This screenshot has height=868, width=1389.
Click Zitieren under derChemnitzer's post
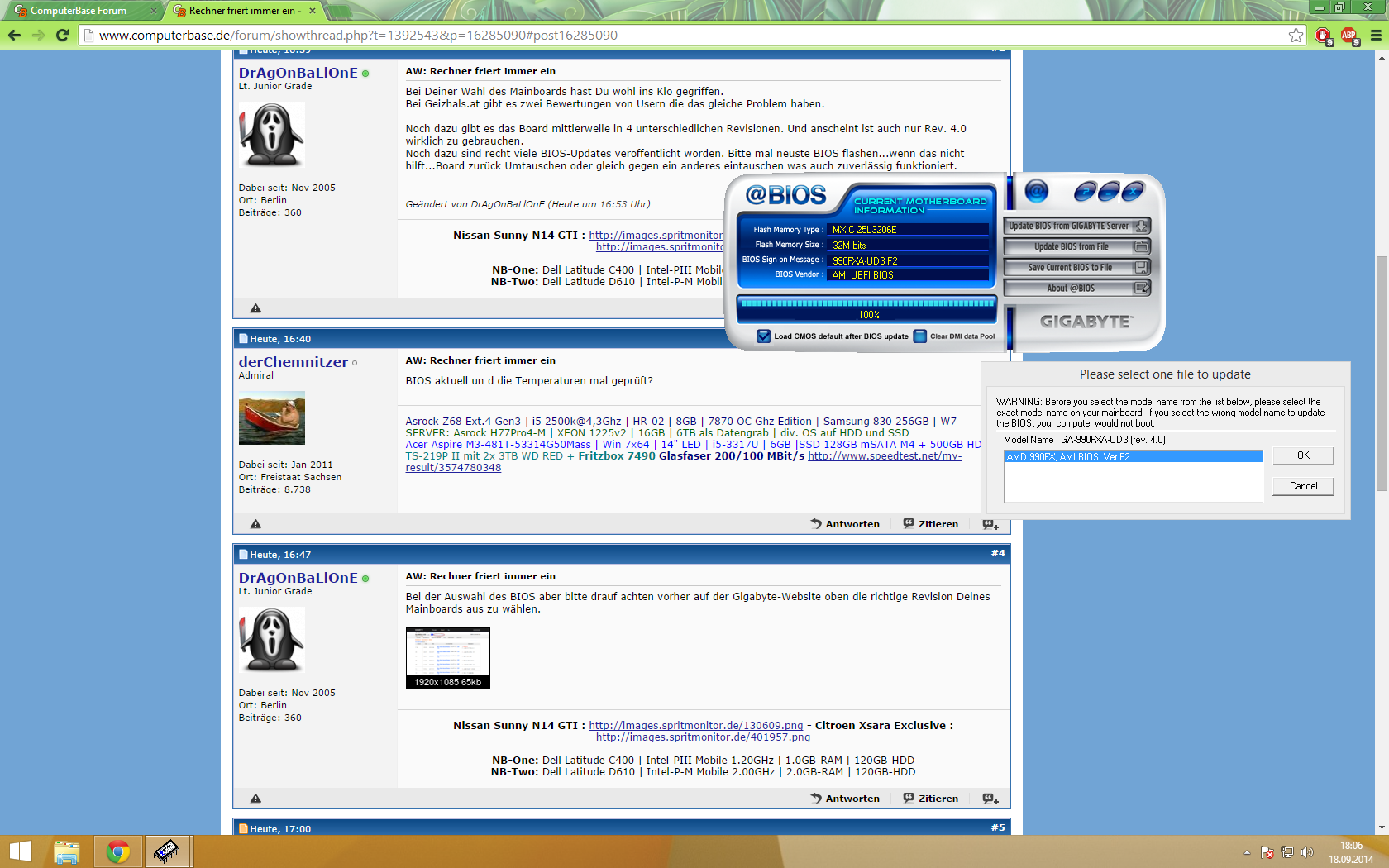(931, 524)
